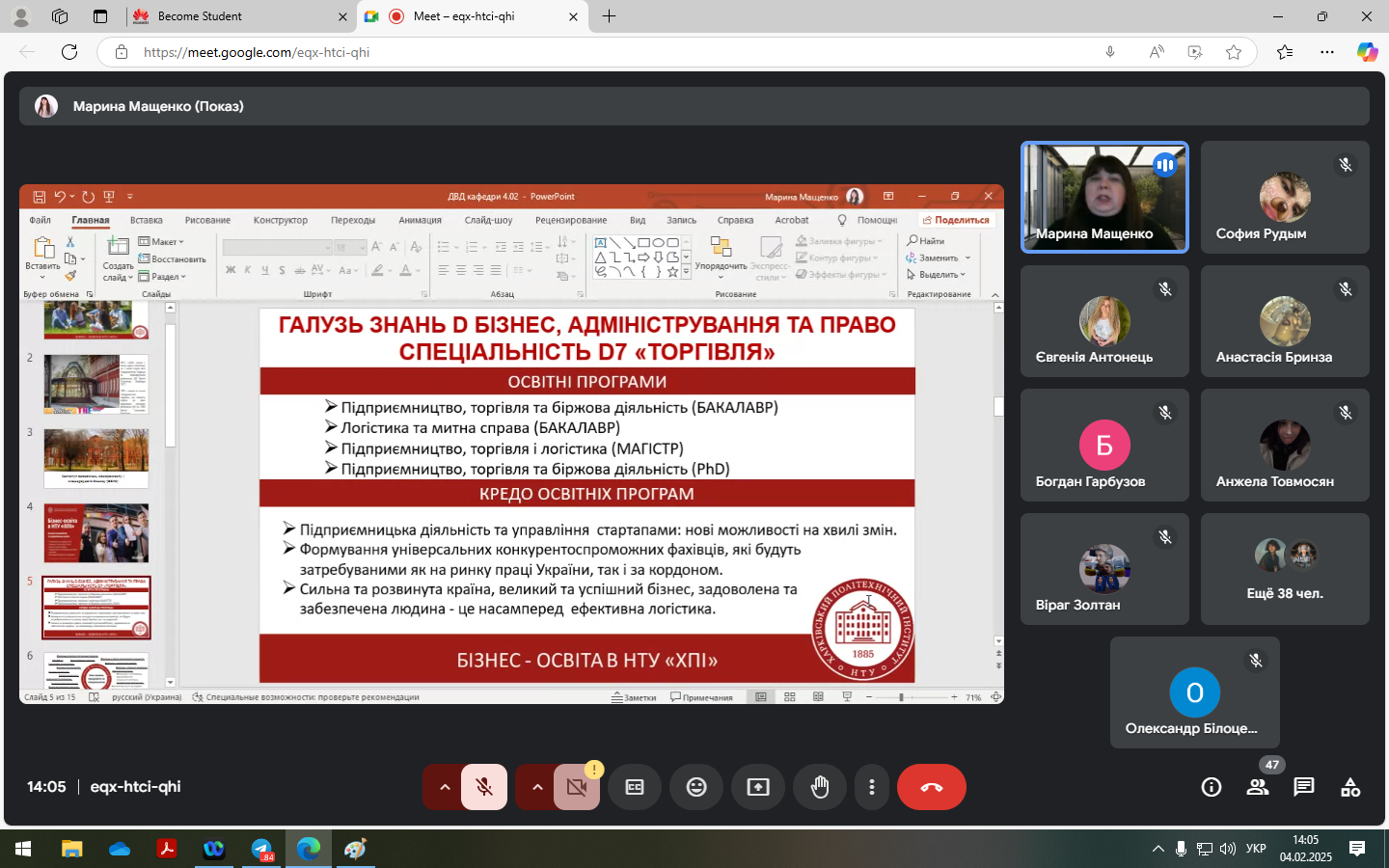Viewport: 1389px width, 868px height.
Task: Start slideshow from status bar icon
Action: click(848, 697)
